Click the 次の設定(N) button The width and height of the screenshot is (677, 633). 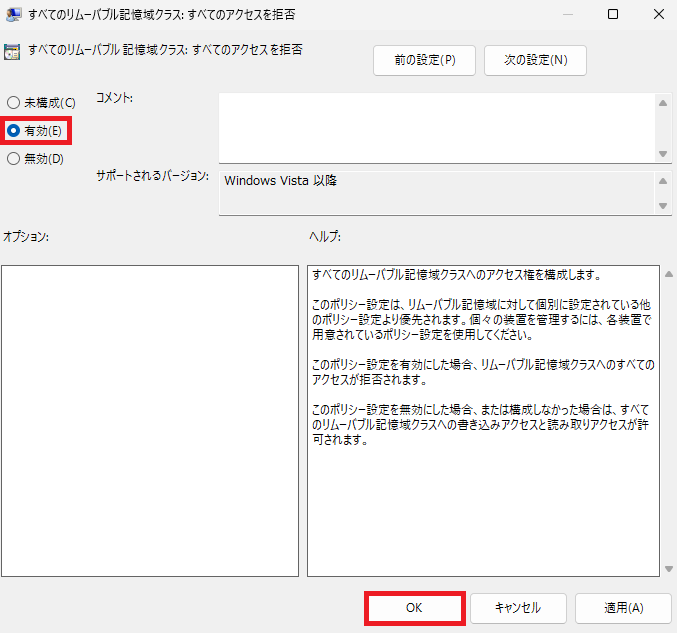(x=535, y=60)
